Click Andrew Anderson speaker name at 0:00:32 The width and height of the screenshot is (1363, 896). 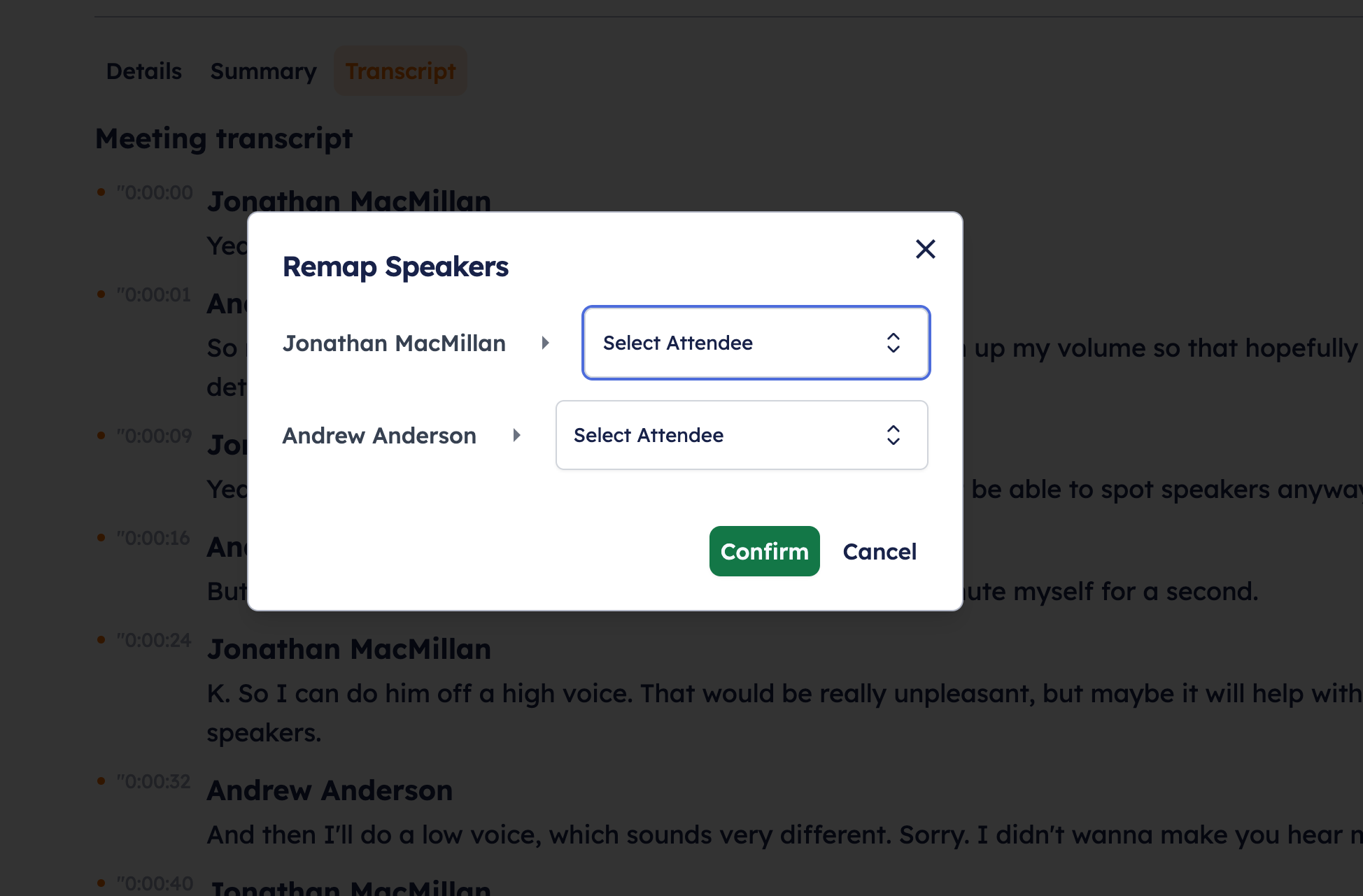(330, 790)
